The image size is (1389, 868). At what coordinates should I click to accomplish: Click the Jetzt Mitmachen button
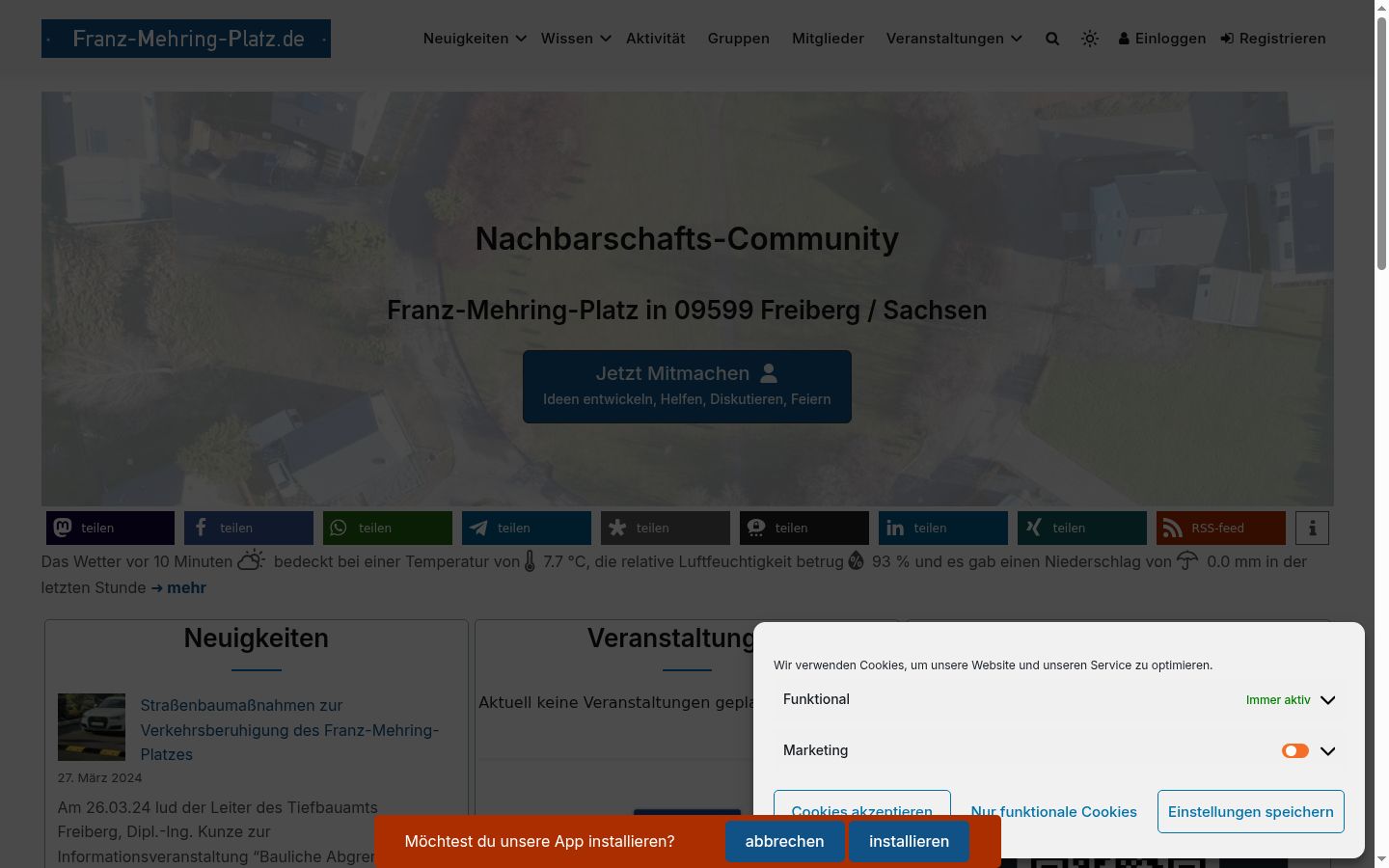pyautogui.click(x=687, y=386)
